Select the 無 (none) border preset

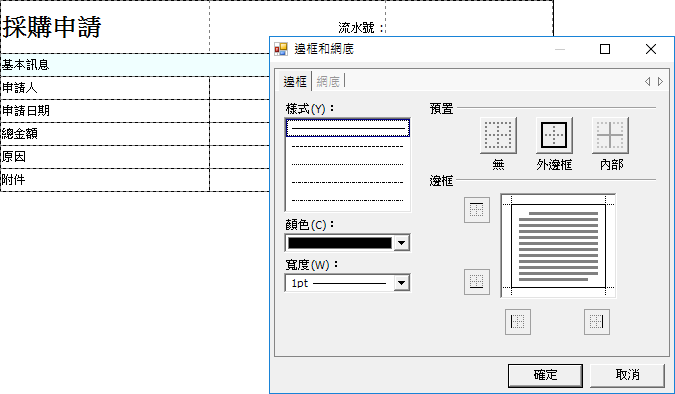coord(498,135)
